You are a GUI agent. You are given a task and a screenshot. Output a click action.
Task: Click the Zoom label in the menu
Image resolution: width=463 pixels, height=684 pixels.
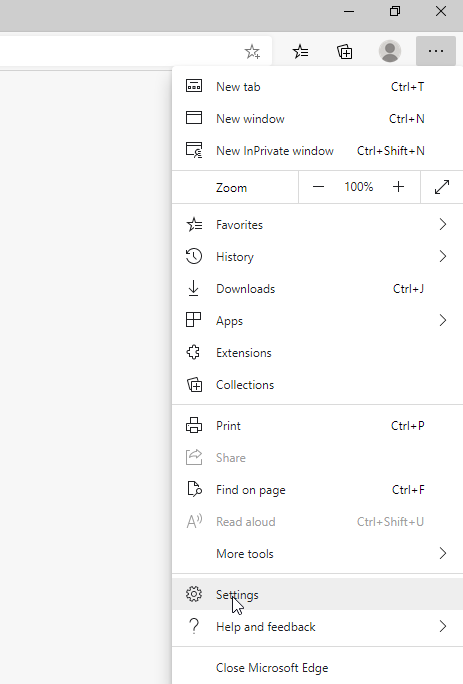231,188
